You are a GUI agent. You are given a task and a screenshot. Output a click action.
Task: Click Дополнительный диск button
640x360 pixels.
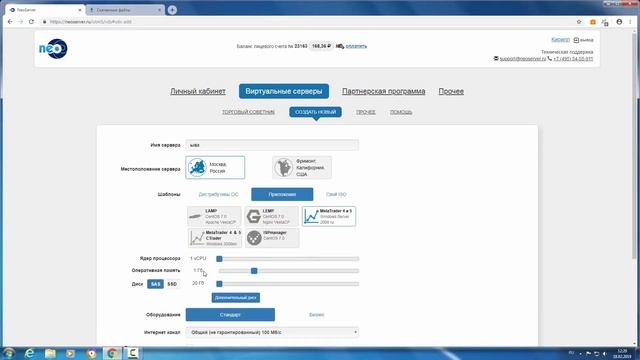(236, 298)
